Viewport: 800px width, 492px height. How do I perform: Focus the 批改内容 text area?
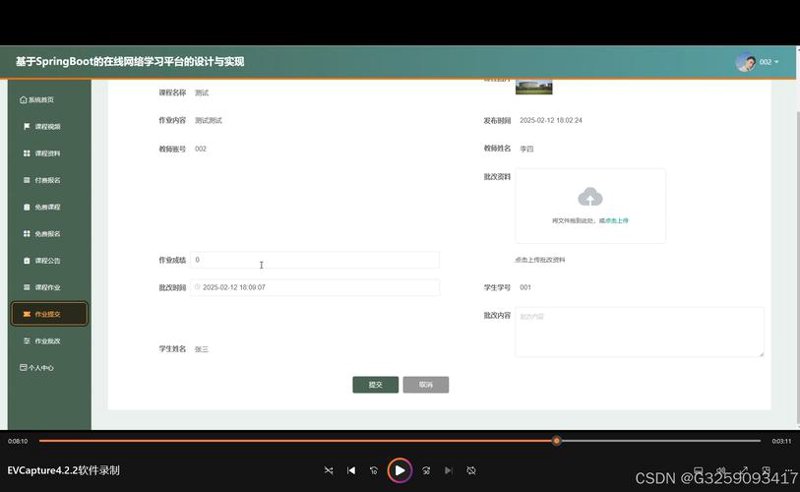(x=640, y=332)
